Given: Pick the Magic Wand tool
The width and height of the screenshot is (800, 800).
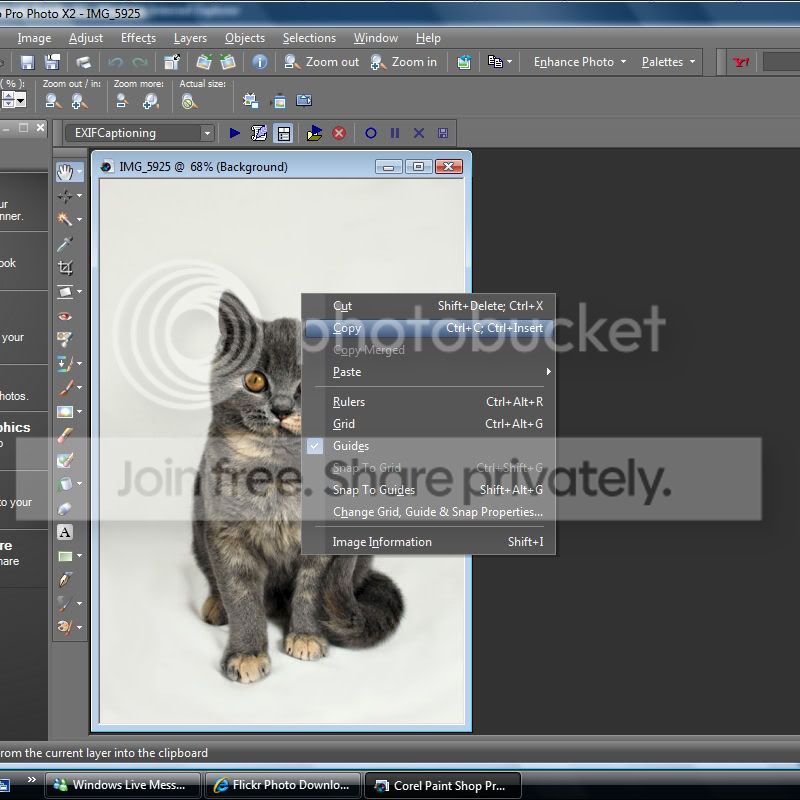Looking at the screenshot, I should [65, 220].
